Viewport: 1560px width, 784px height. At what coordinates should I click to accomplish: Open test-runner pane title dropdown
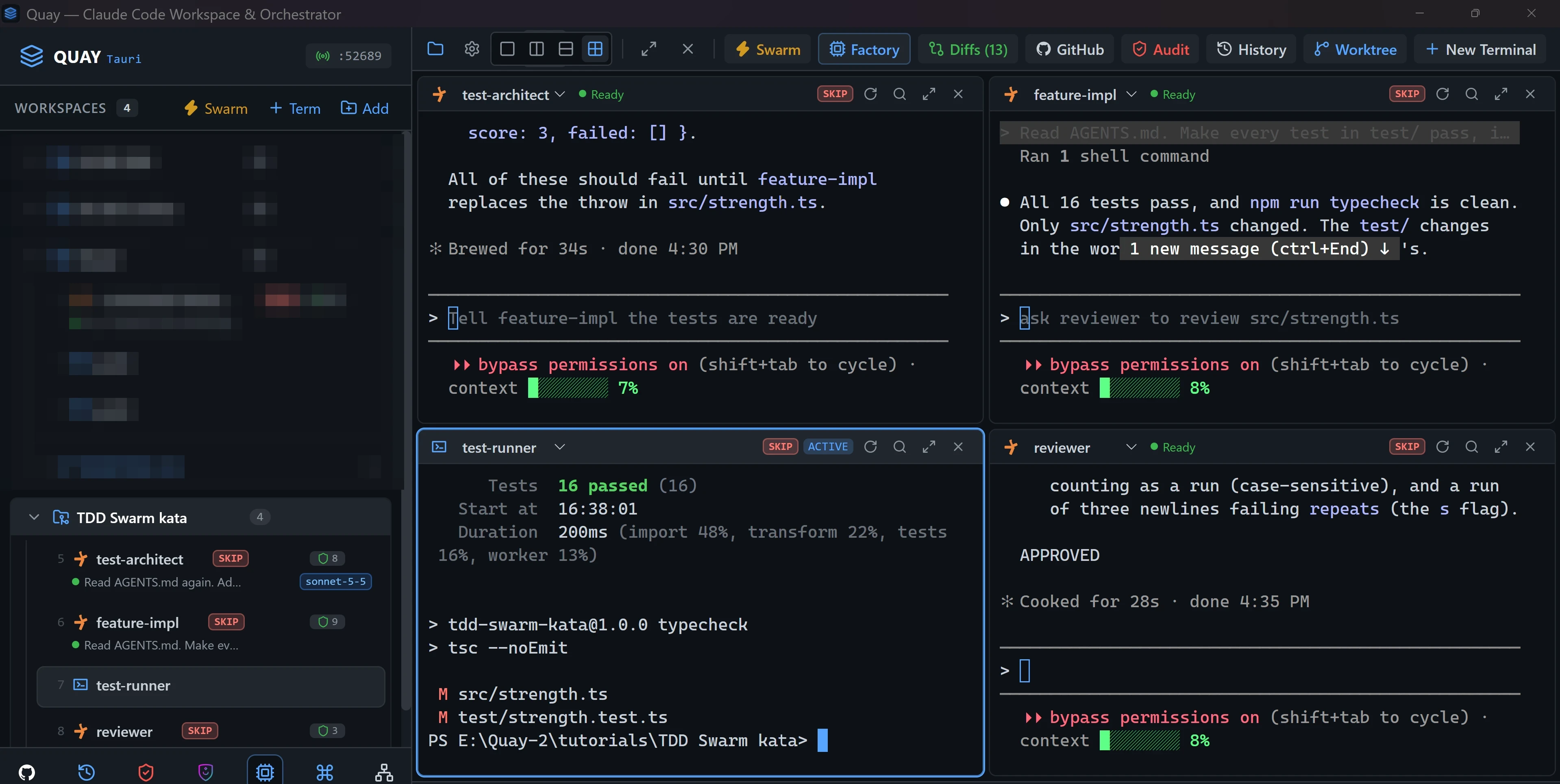coord(559,447)
